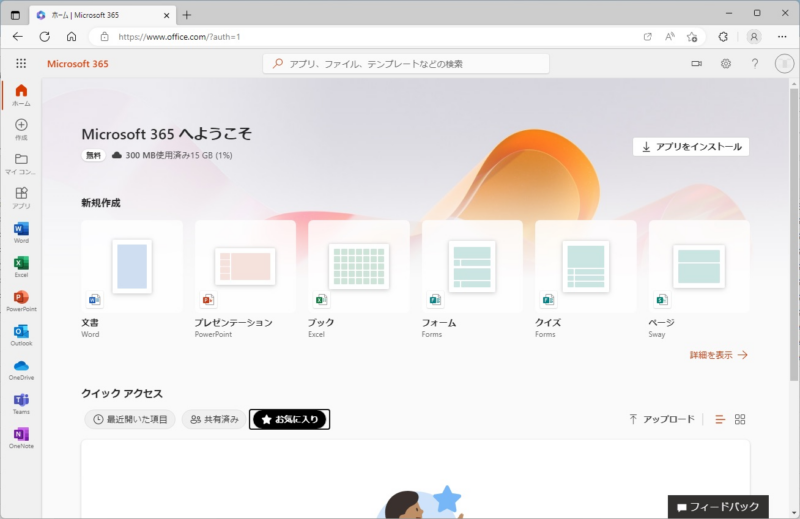Open a new browser tab
Viewport: 800px width, 519px height.
tap(187, 15)
